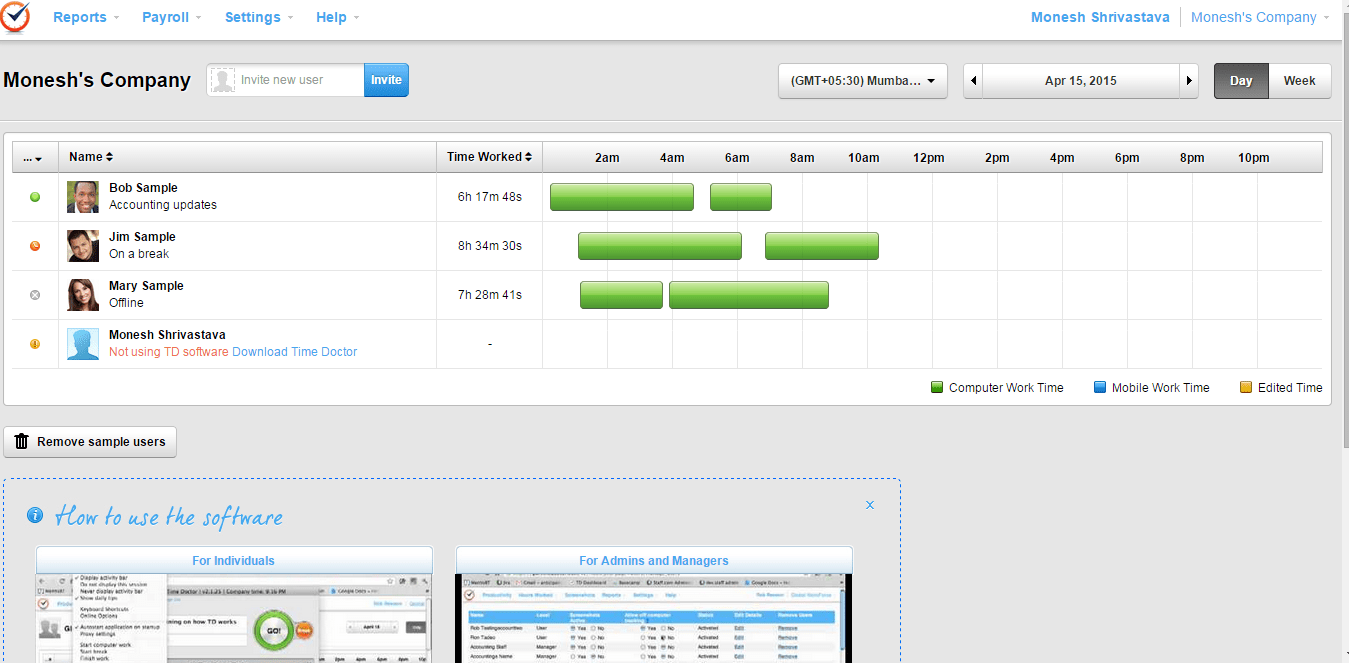Click the Invite button
Image resolution: width=1349 pixels, height=663 pixels.
[x=386, y=80]
